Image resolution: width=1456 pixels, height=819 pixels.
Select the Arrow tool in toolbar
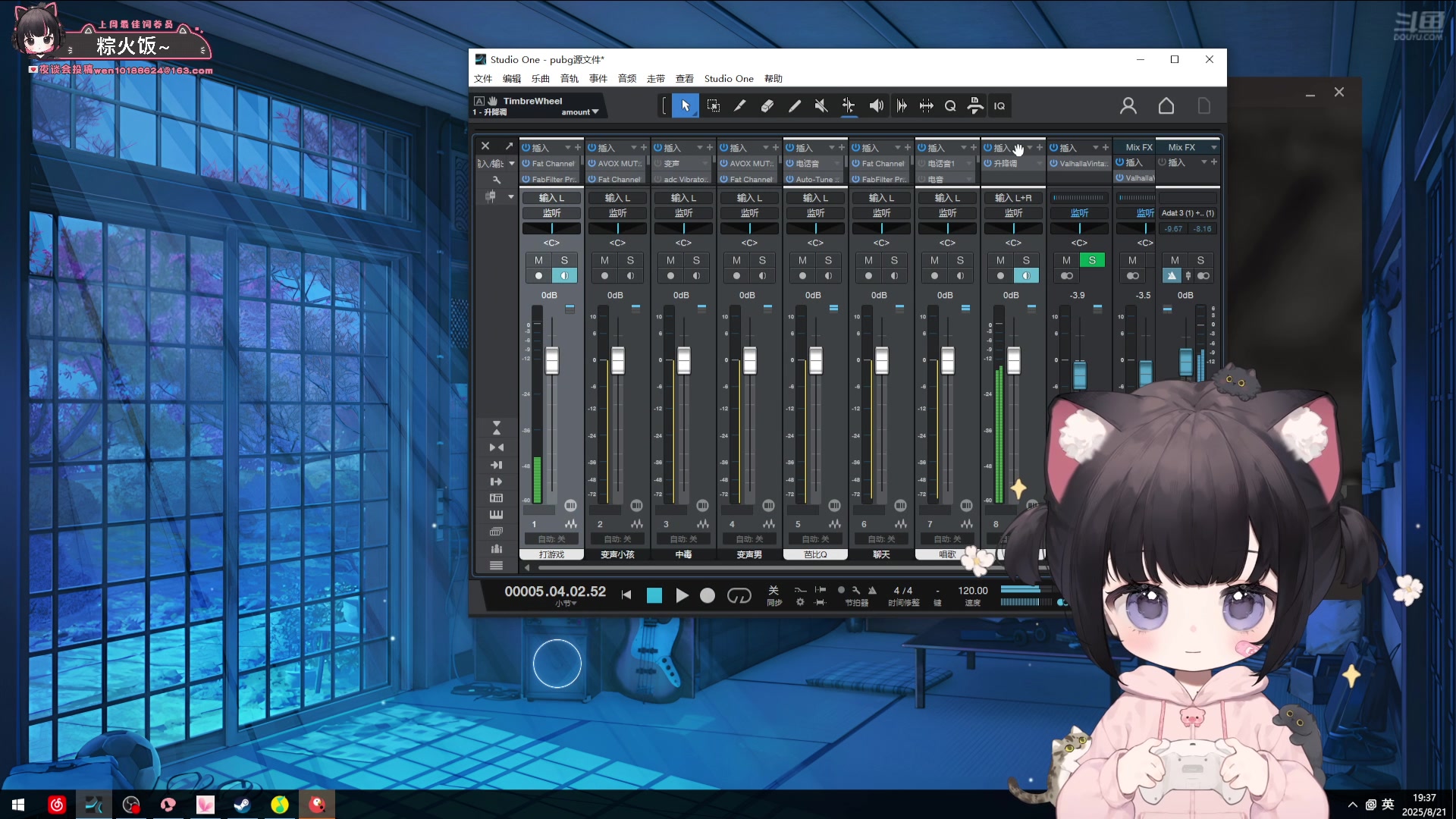(x=685, y=106)
